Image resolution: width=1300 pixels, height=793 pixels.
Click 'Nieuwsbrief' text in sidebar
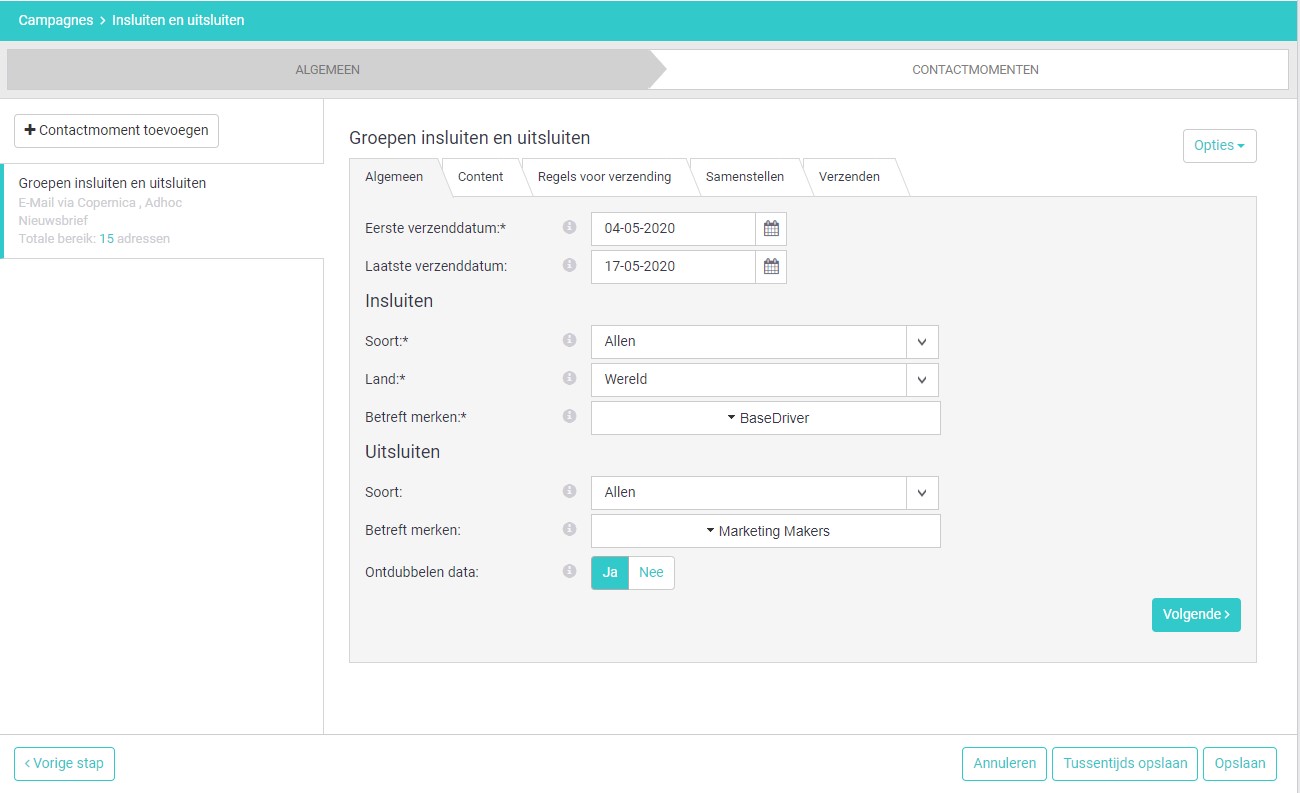(53, 221)
